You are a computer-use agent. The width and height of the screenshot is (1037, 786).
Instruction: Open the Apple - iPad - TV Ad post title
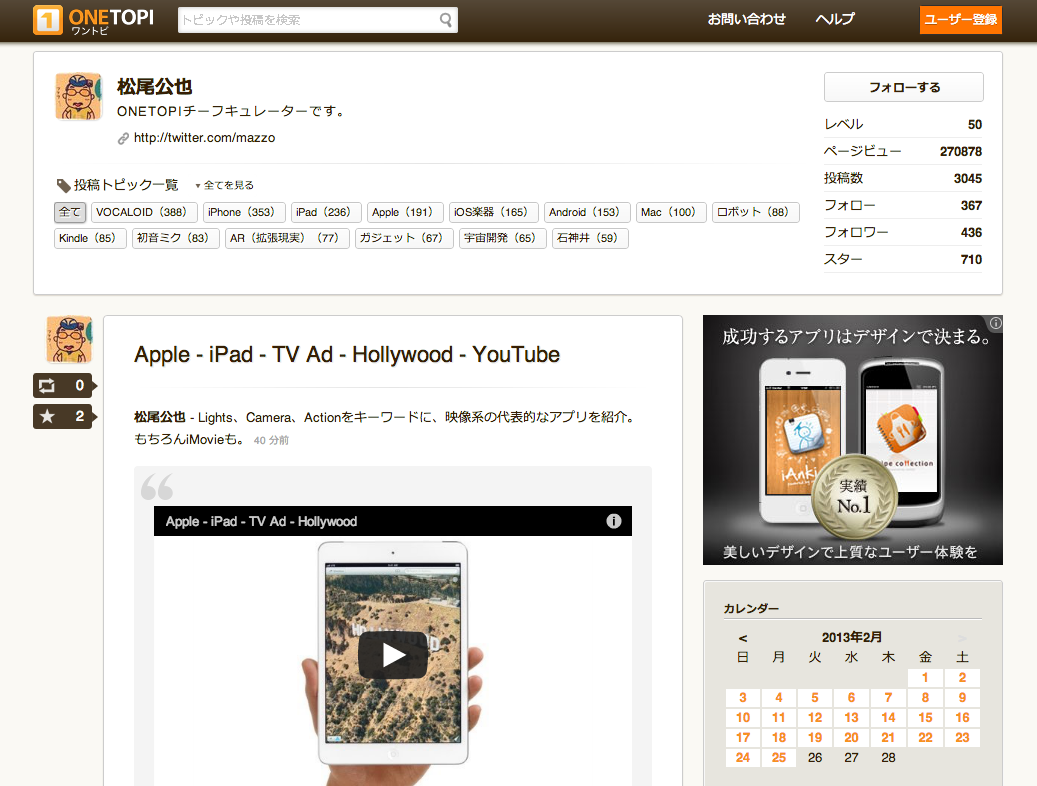tap(347, 355)
